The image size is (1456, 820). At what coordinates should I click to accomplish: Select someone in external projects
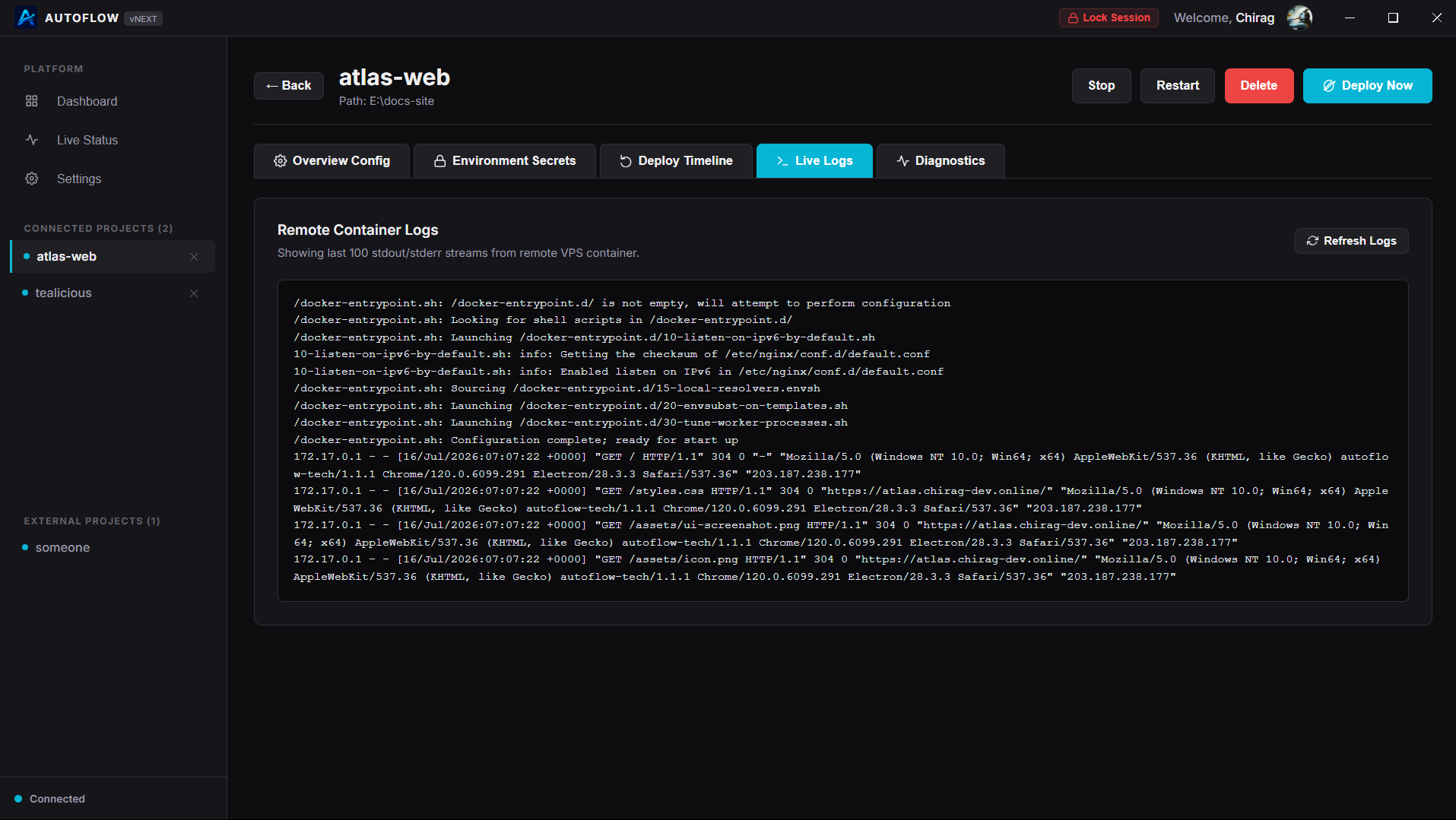click(62, 548)
